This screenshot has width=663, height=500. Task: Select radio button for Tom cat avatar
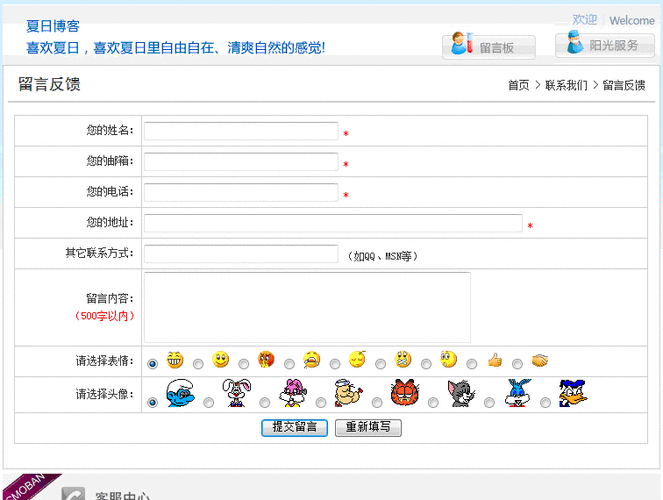tap(433, 402)
